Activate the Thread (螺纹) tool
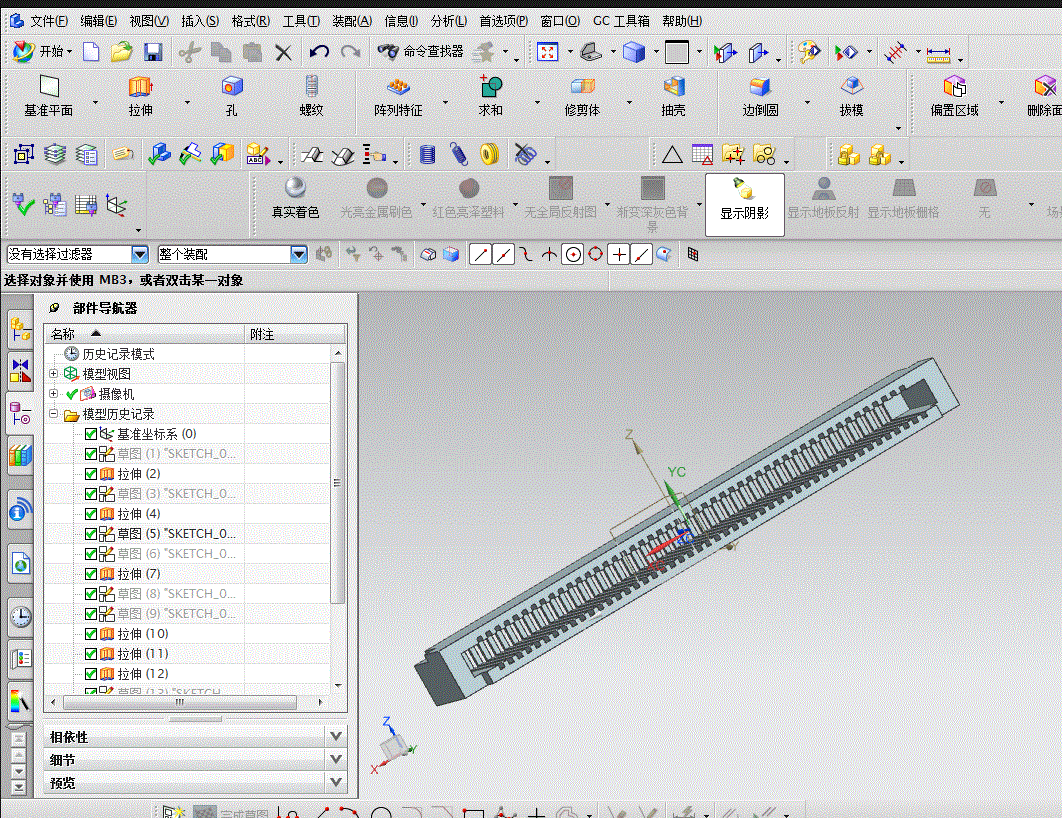1062x818 pixels. [311, 96]
